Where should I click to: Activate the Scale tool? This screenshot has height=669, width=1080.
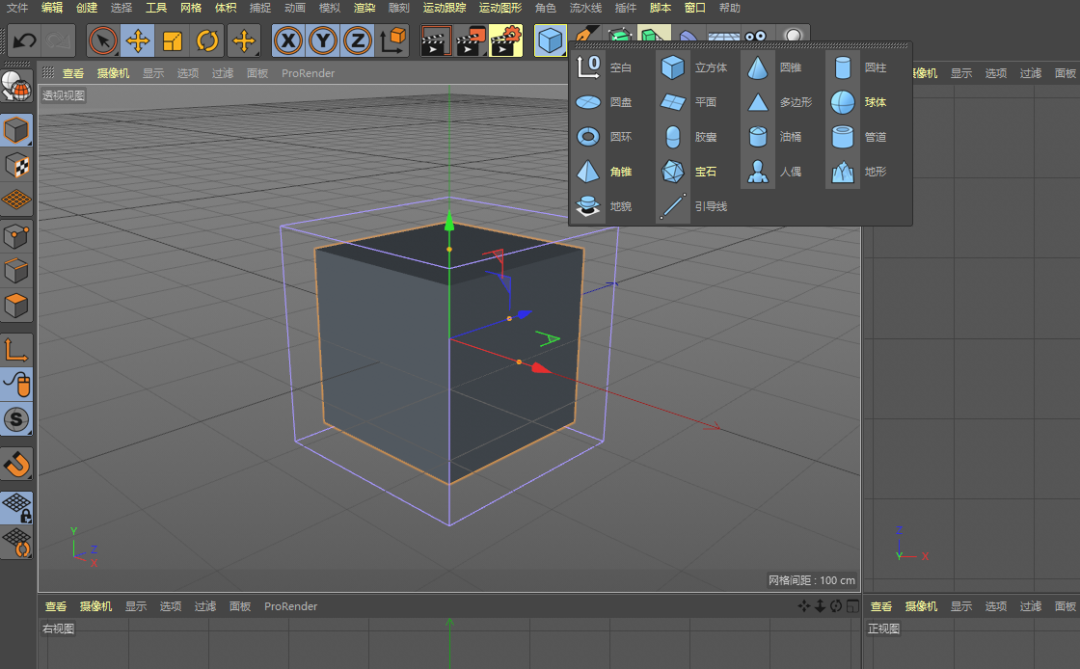(172, 41)
